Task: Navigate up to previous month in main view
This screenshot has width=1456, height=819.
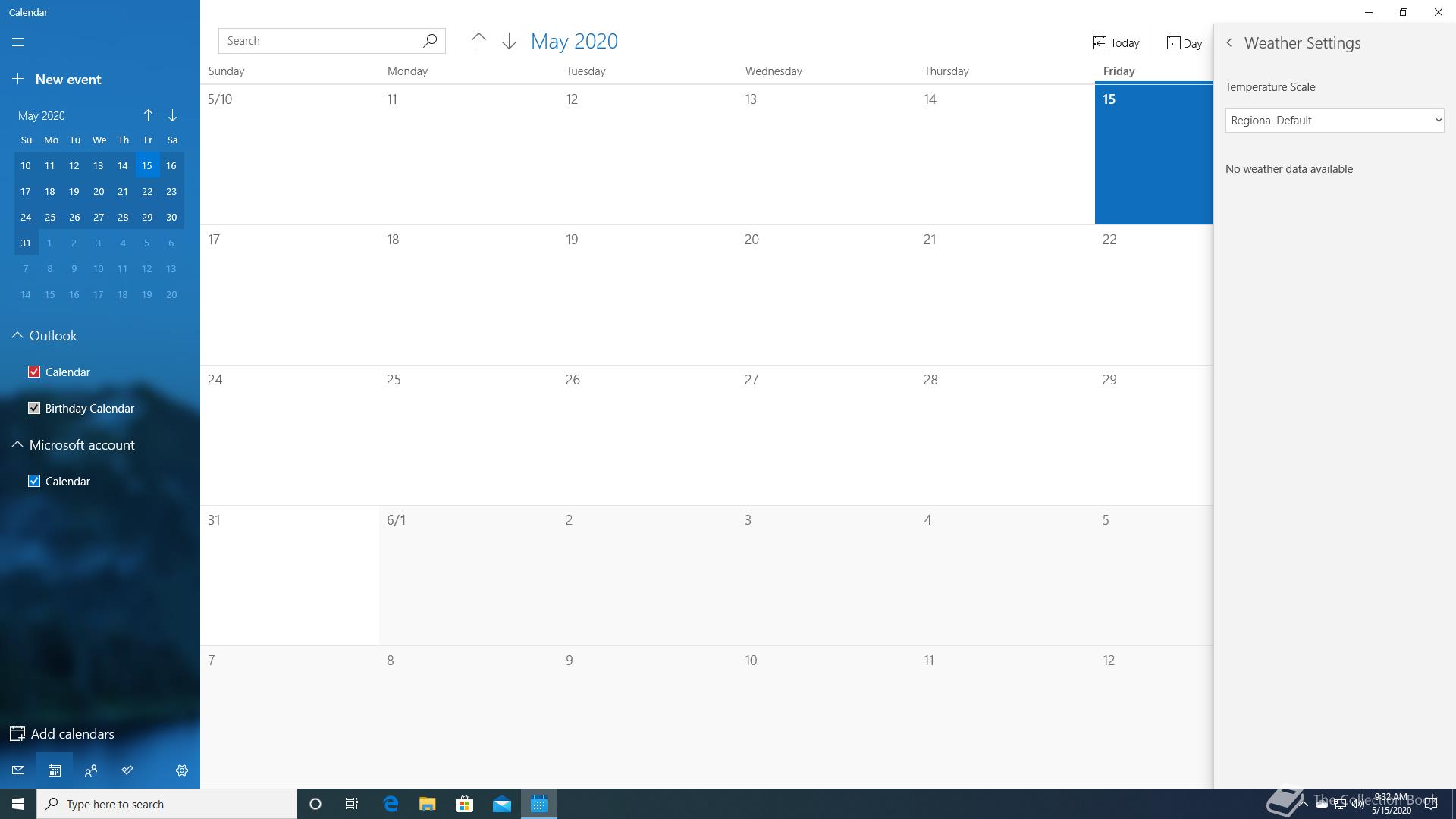Action: [x=479, y=41]
